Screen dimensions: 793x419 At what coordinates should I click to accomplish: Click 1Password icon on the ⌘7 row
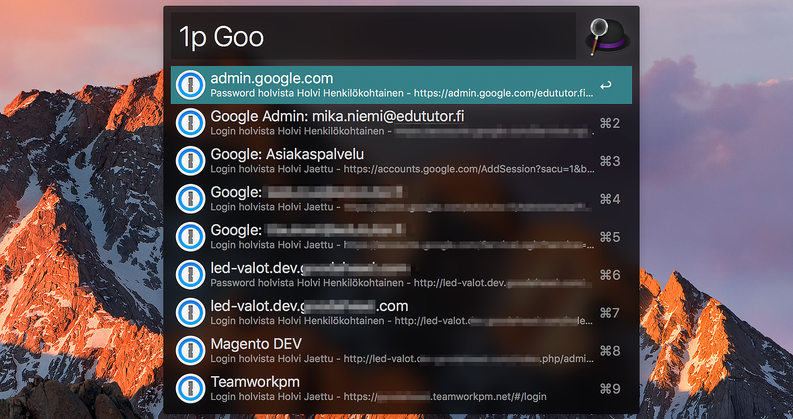(191, 313)
